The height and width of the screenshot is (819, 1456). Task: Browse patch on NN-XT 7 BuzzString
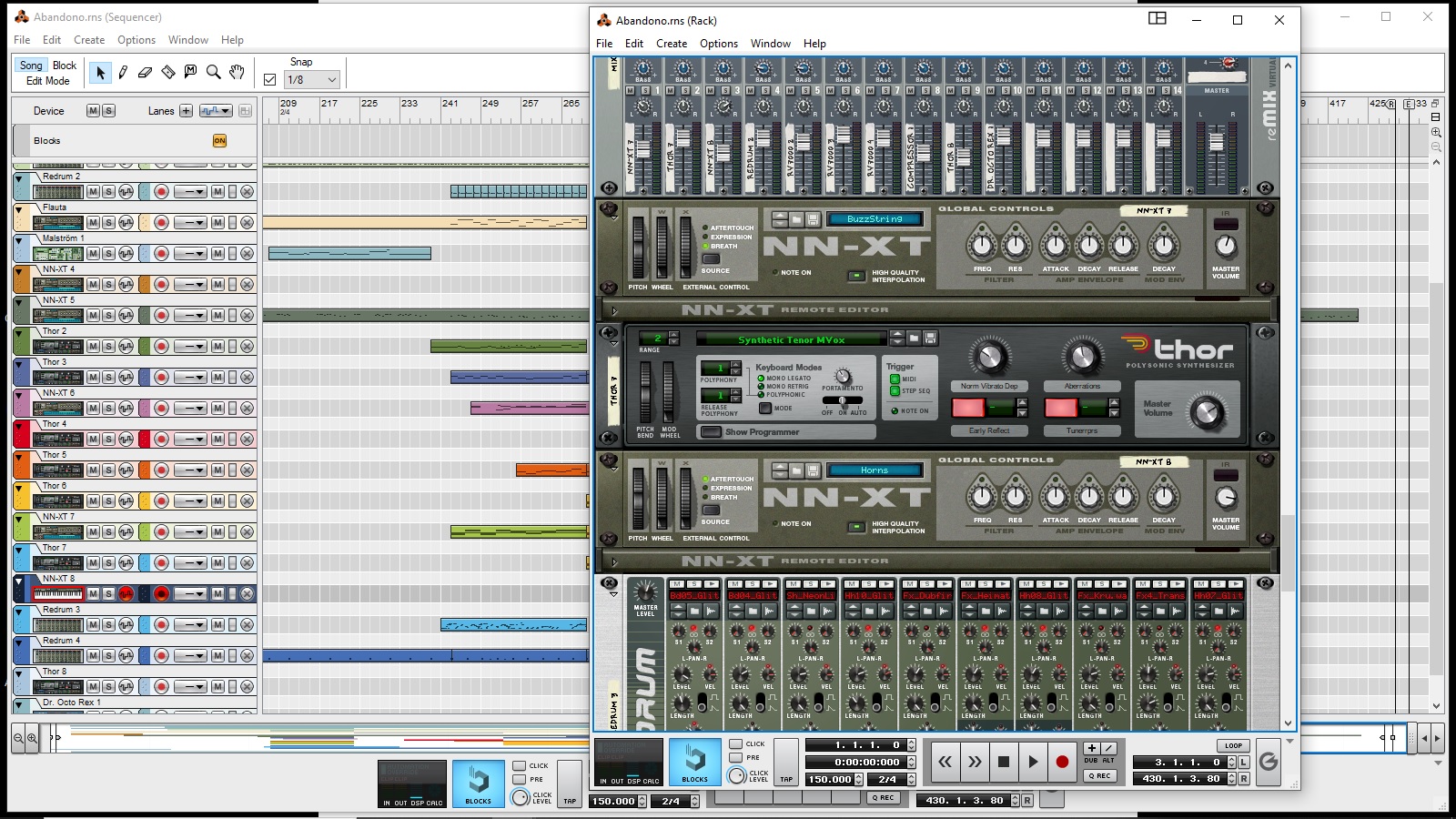coord(796,219)
